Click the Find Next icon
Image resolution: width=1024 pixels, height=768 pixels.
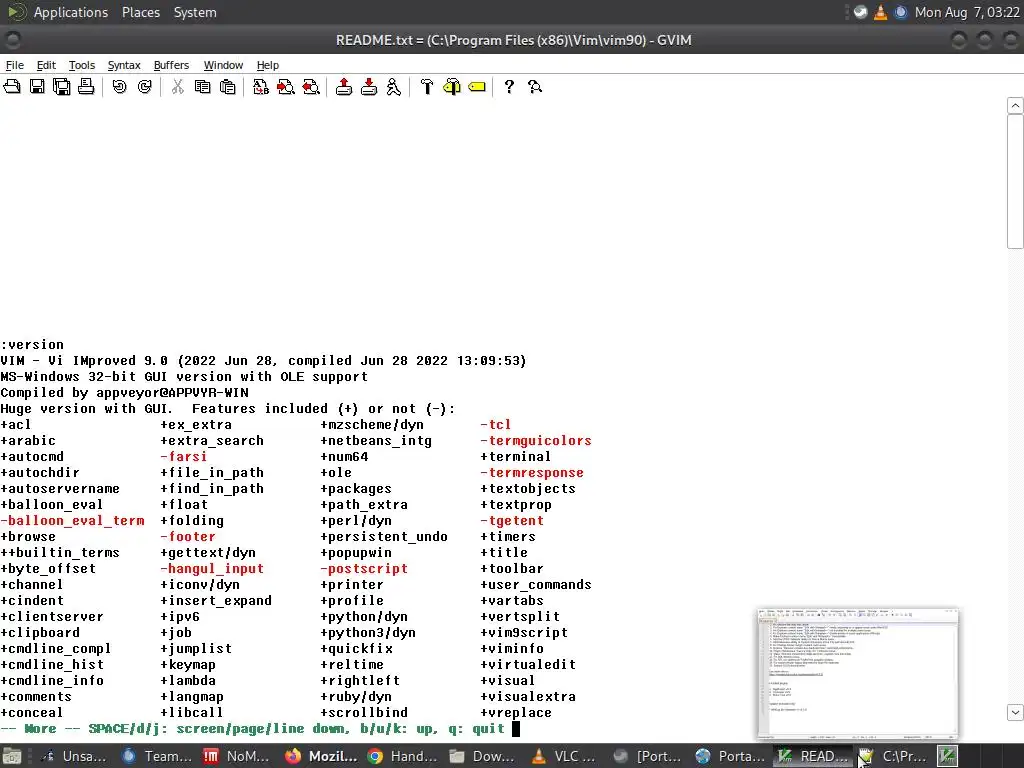point(285,87)
